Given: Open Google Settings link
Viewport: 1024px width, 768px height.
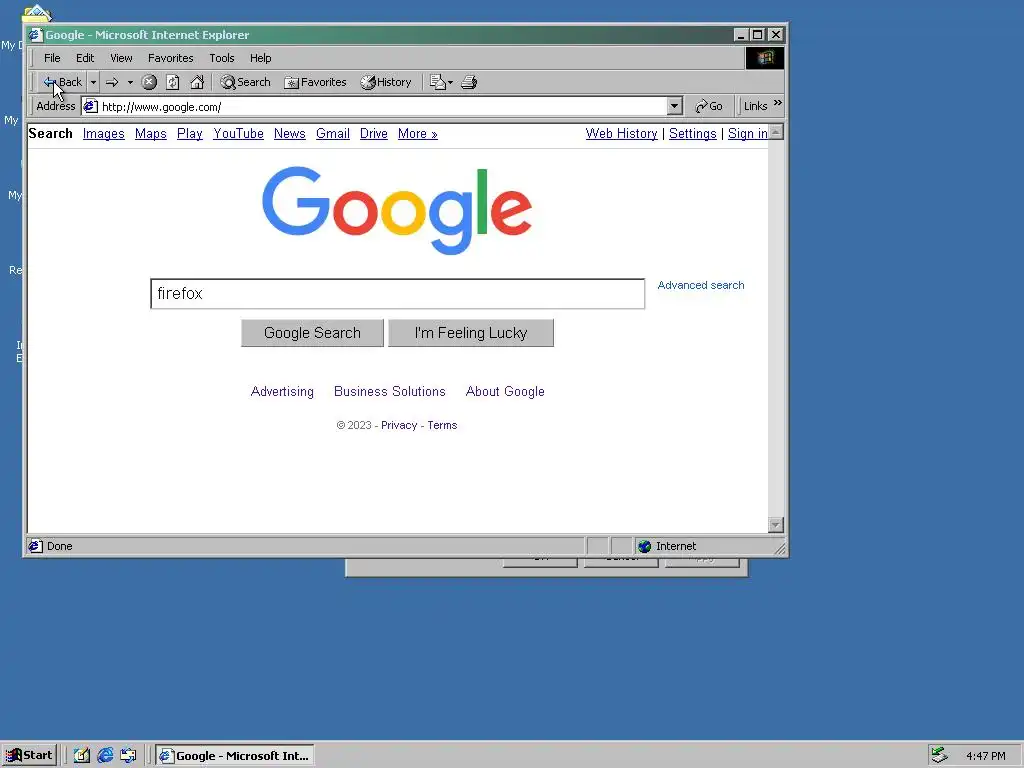Looking at the screenshot, I should [692, 133].
